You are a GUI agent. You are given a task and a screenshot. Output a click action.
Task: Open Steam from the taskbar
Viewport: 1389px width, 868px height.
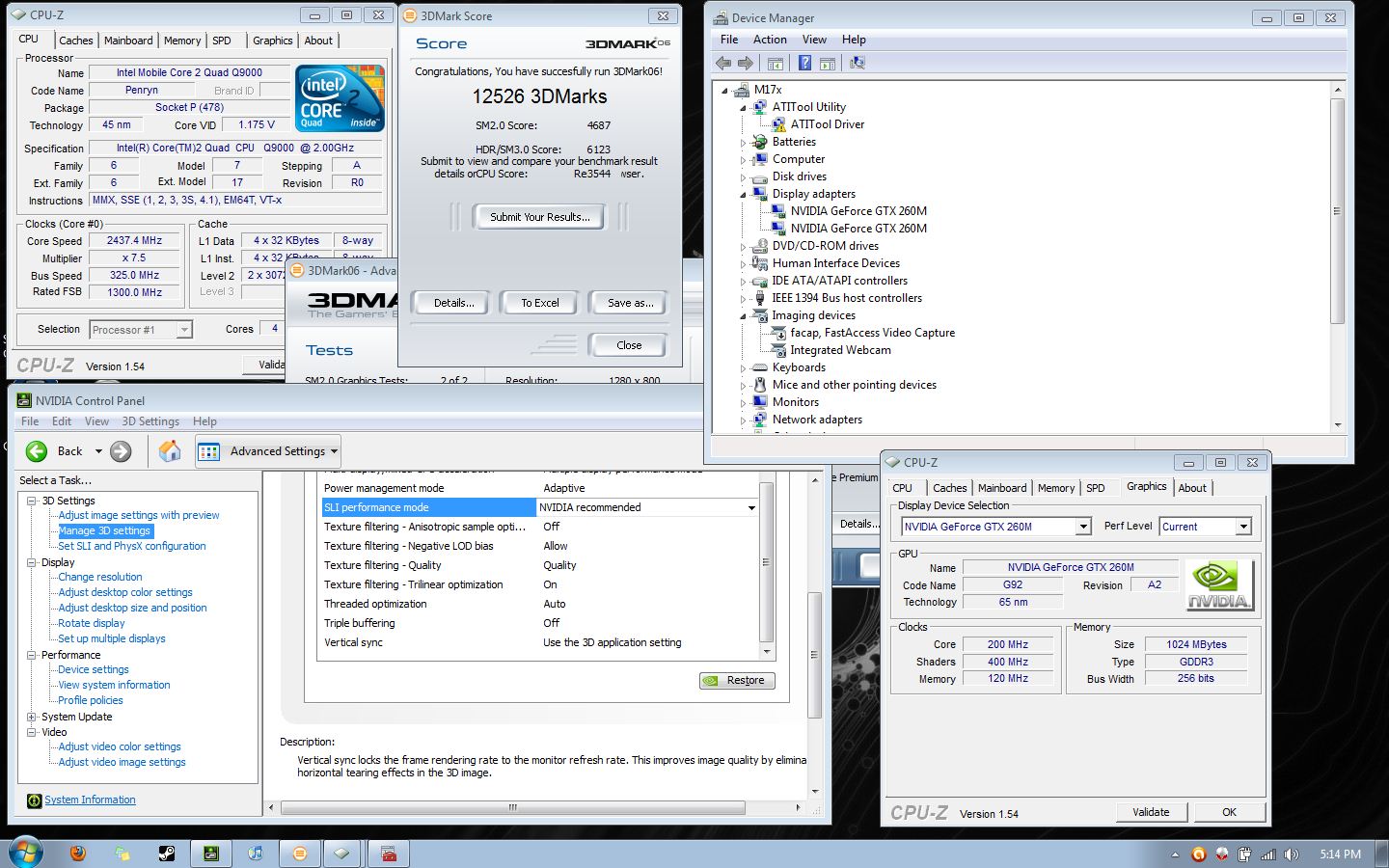click(x=167, y=854)
